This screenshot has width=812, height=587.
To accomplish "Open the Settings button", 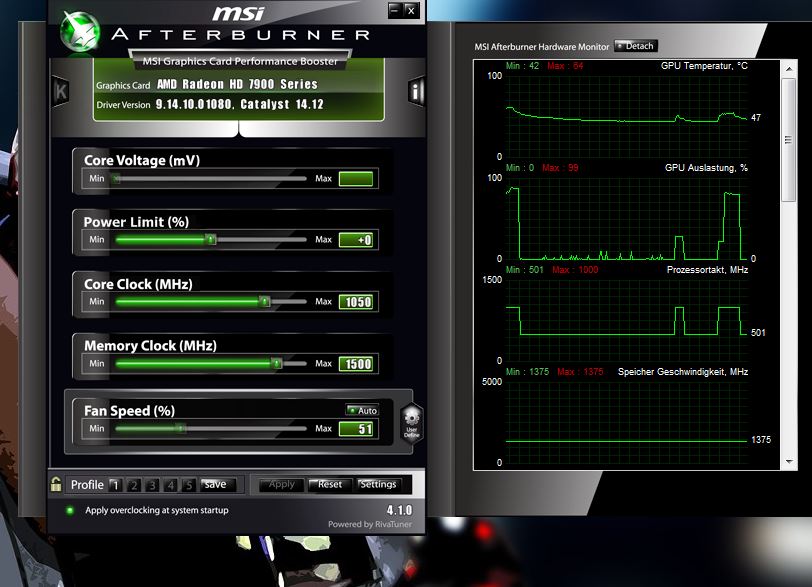I will 381,485.
